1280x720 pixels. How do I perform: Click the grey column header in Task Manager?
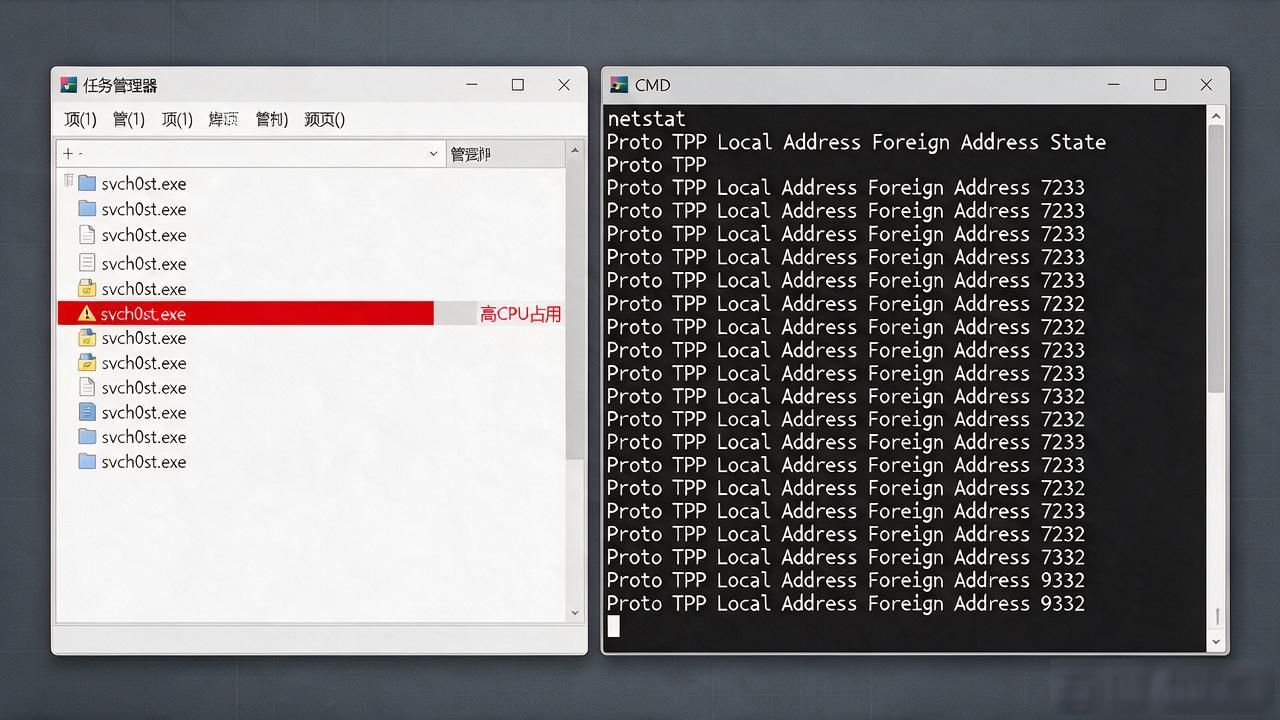[x=505, y=154]
